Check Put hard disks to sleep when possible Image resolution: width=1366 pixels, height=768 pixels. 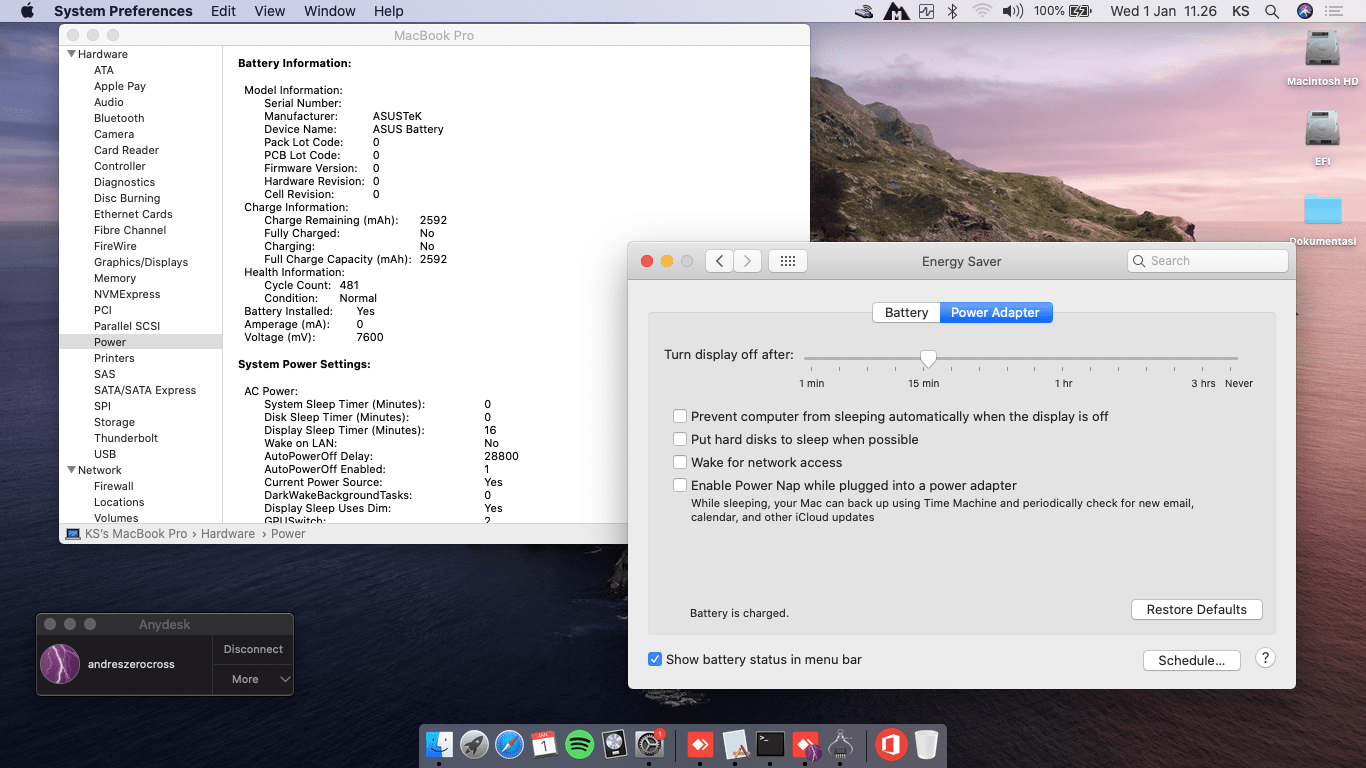click(680, 439)
